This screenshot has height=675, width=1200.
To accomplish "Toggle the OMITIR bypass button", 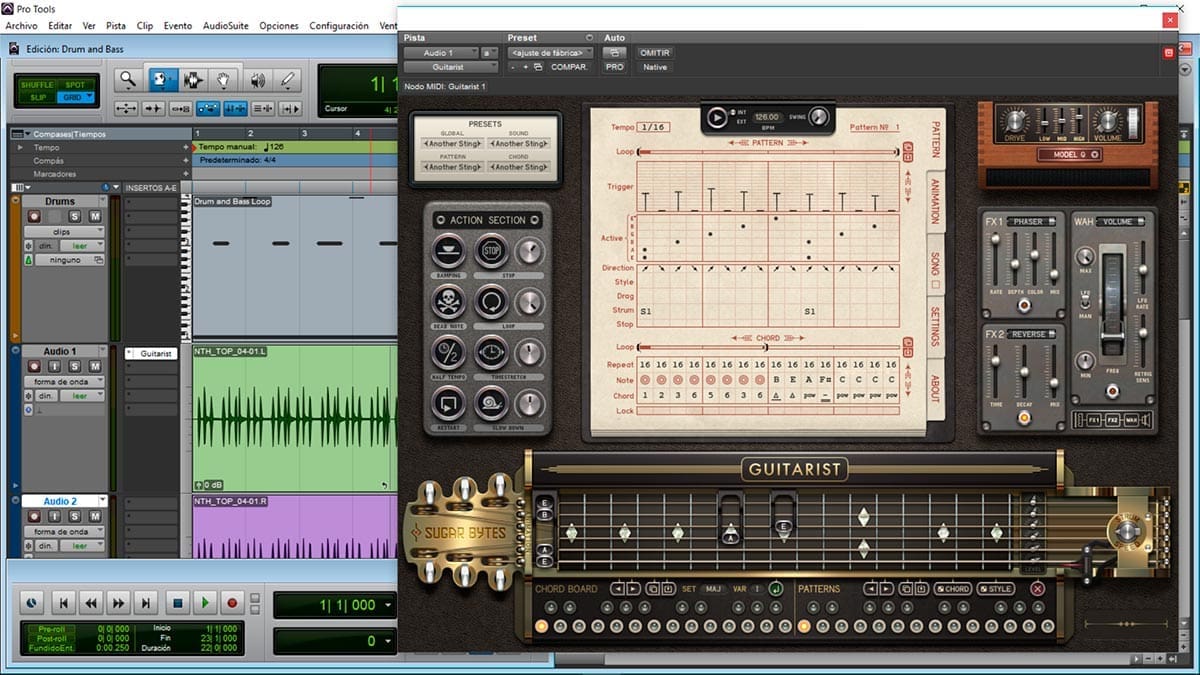I will (655, 53).
